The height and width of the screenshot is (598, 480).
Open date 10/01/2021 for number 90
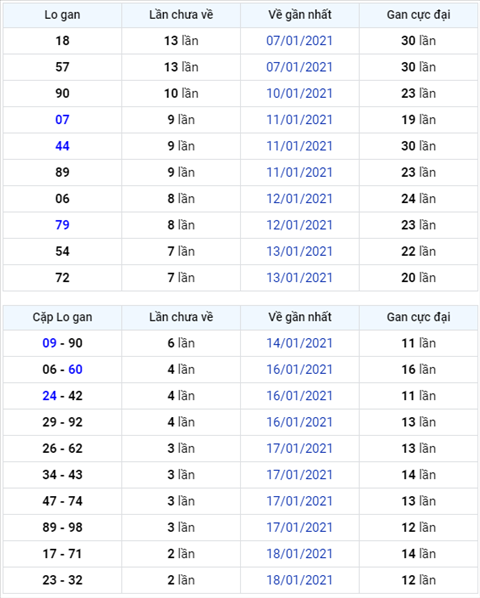pyautogui.click(x=299, y=93)
